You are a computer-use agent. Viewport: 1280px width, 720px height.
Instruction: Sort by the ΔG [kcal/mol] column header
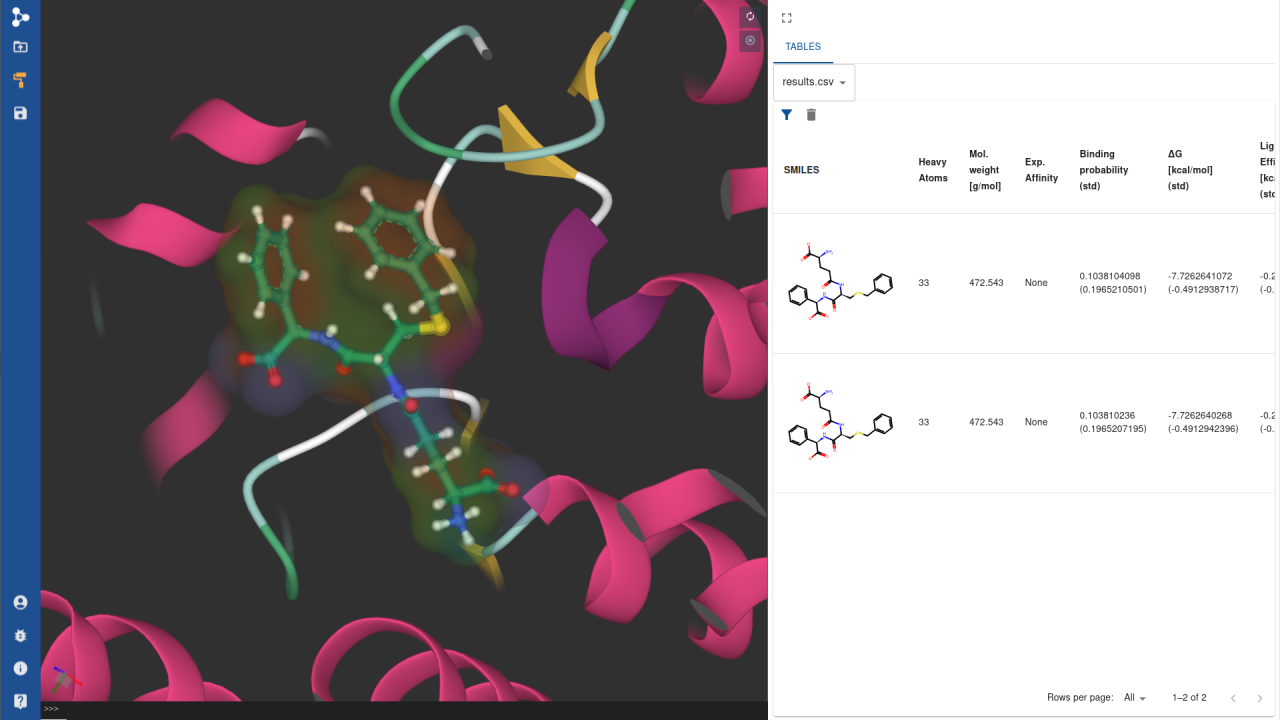[x=1190, y=170]
